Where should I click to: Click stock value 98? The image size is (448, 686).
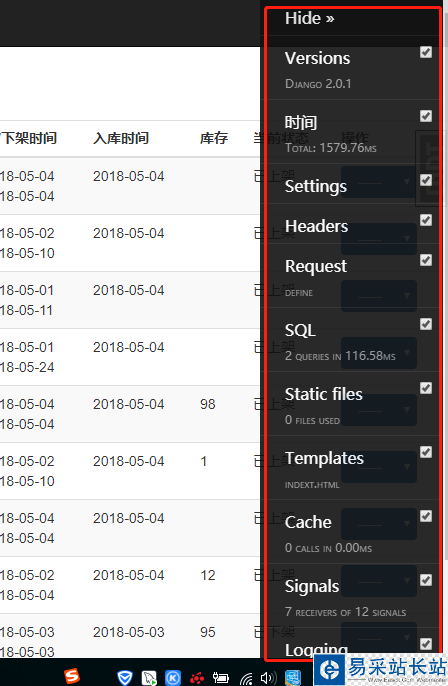(208, 404)
